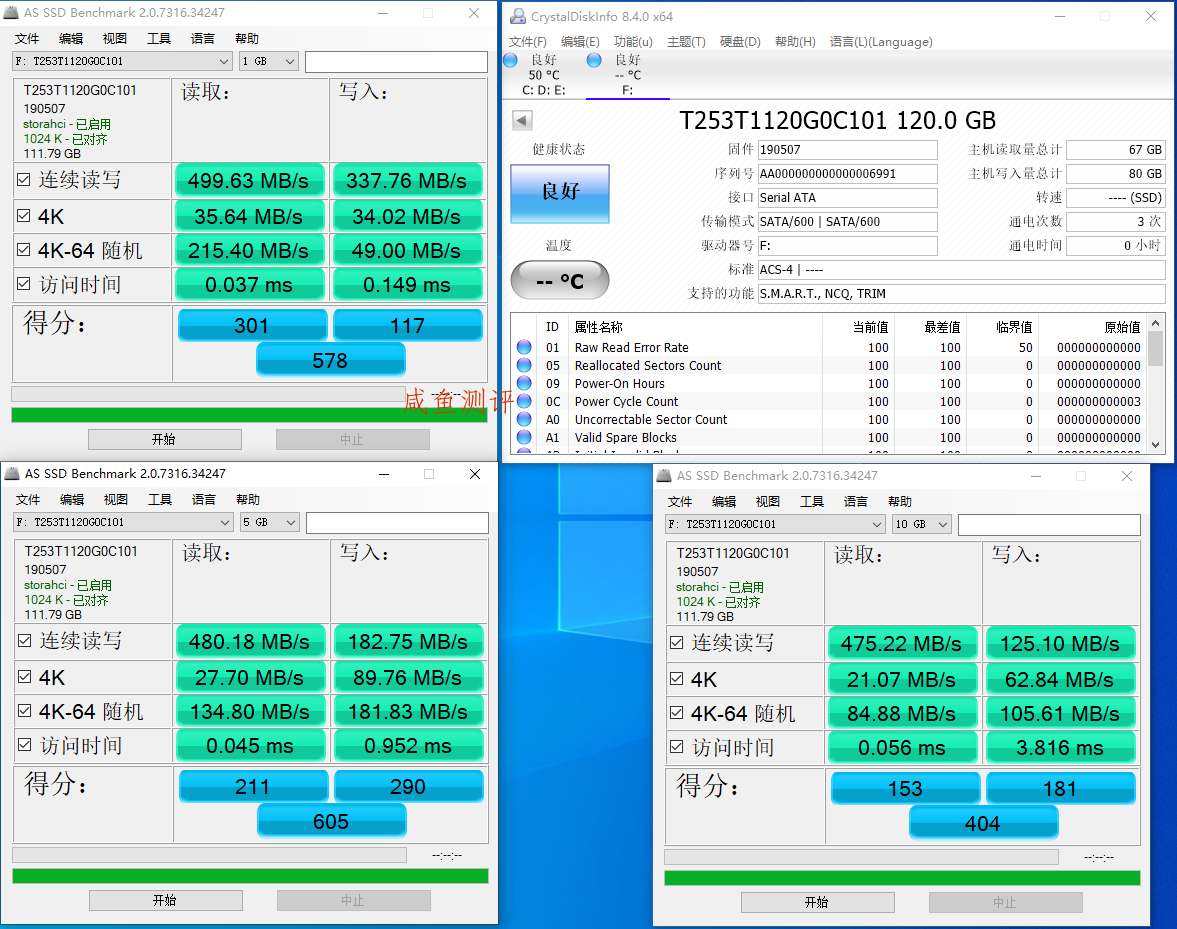Open the drive dropdown in the 1 GB AS SSD window
The height and width of the screenshot is (929, 1177).
(122, 62)
